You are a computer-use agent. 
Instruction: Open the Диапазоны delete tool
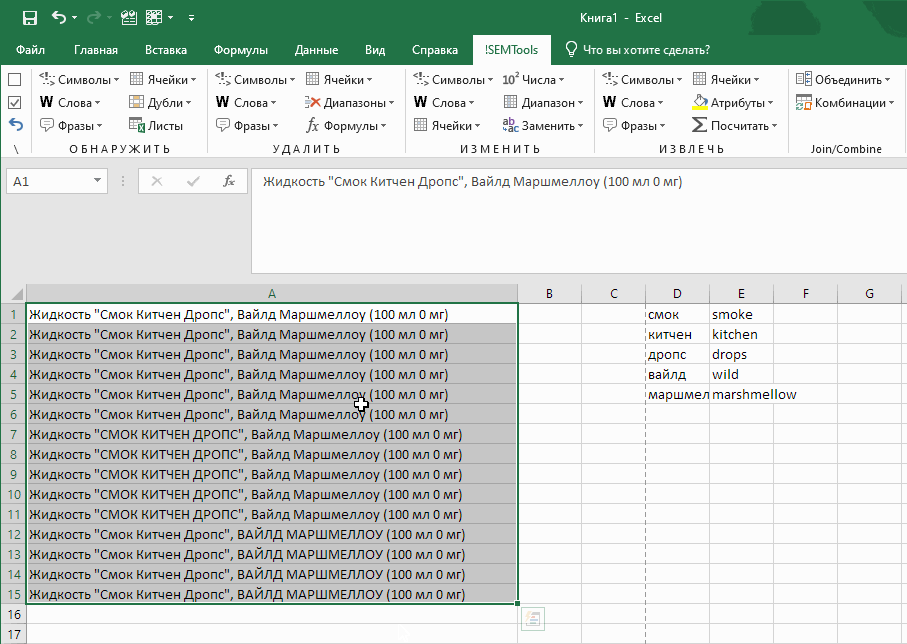click(x=349, y=102)
